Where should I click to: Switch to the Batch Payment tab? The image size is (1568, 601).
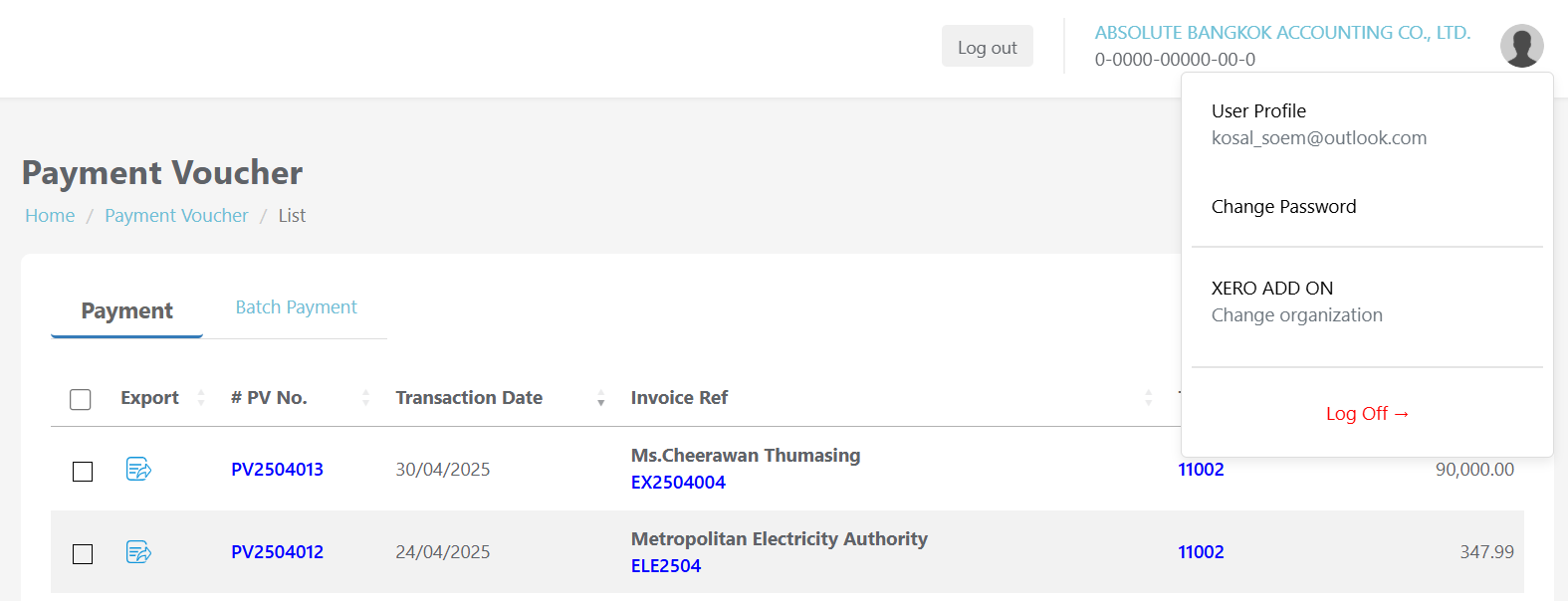click(296, 307)
